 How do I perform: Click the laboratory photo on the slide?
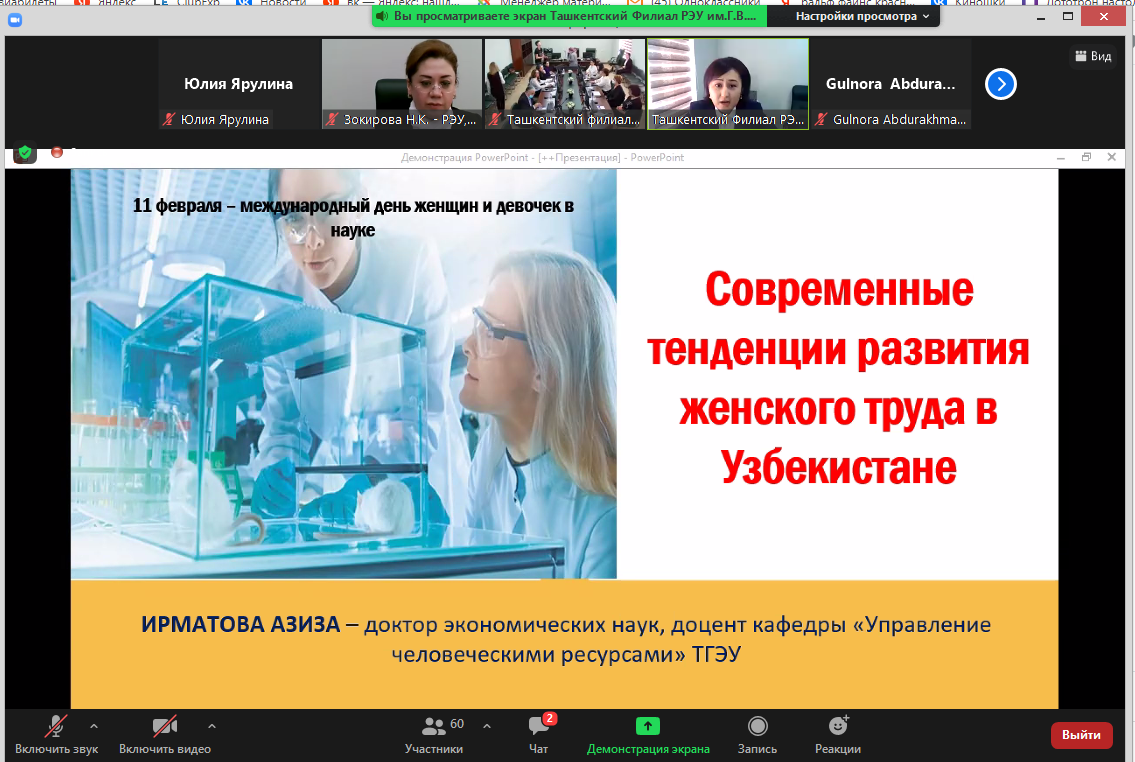coord(344,374)
